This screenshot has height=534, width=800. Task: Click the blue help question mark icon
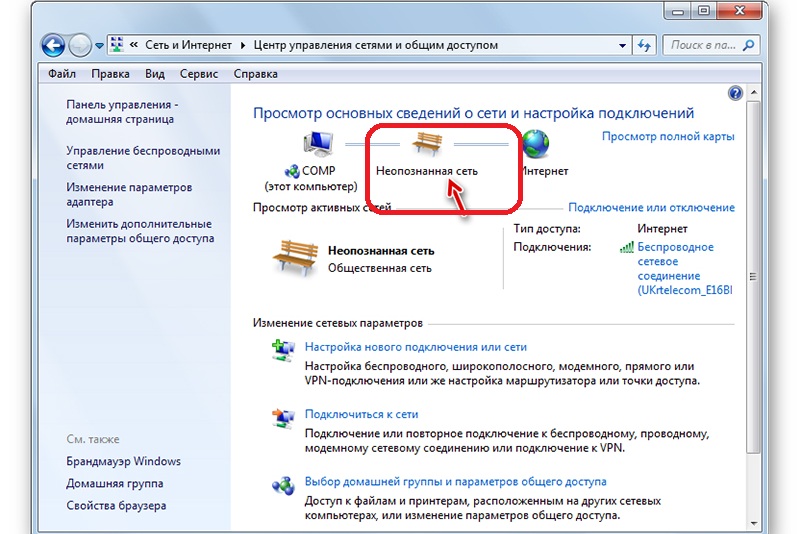click(x=735, y=93)
